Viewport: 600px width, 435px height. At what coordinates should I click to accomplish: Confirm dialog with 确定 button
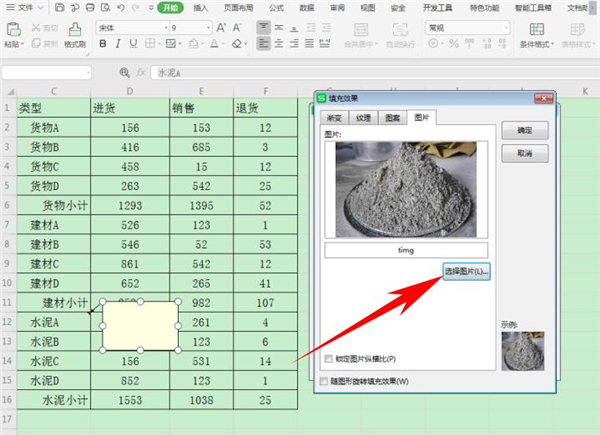coord(525,131)
